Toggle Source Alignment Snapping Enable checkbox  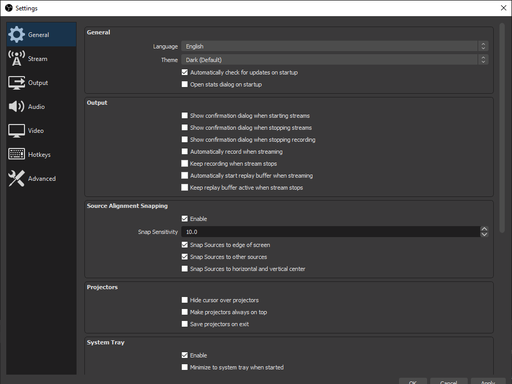pyautogui.click(x=185, y=219)
